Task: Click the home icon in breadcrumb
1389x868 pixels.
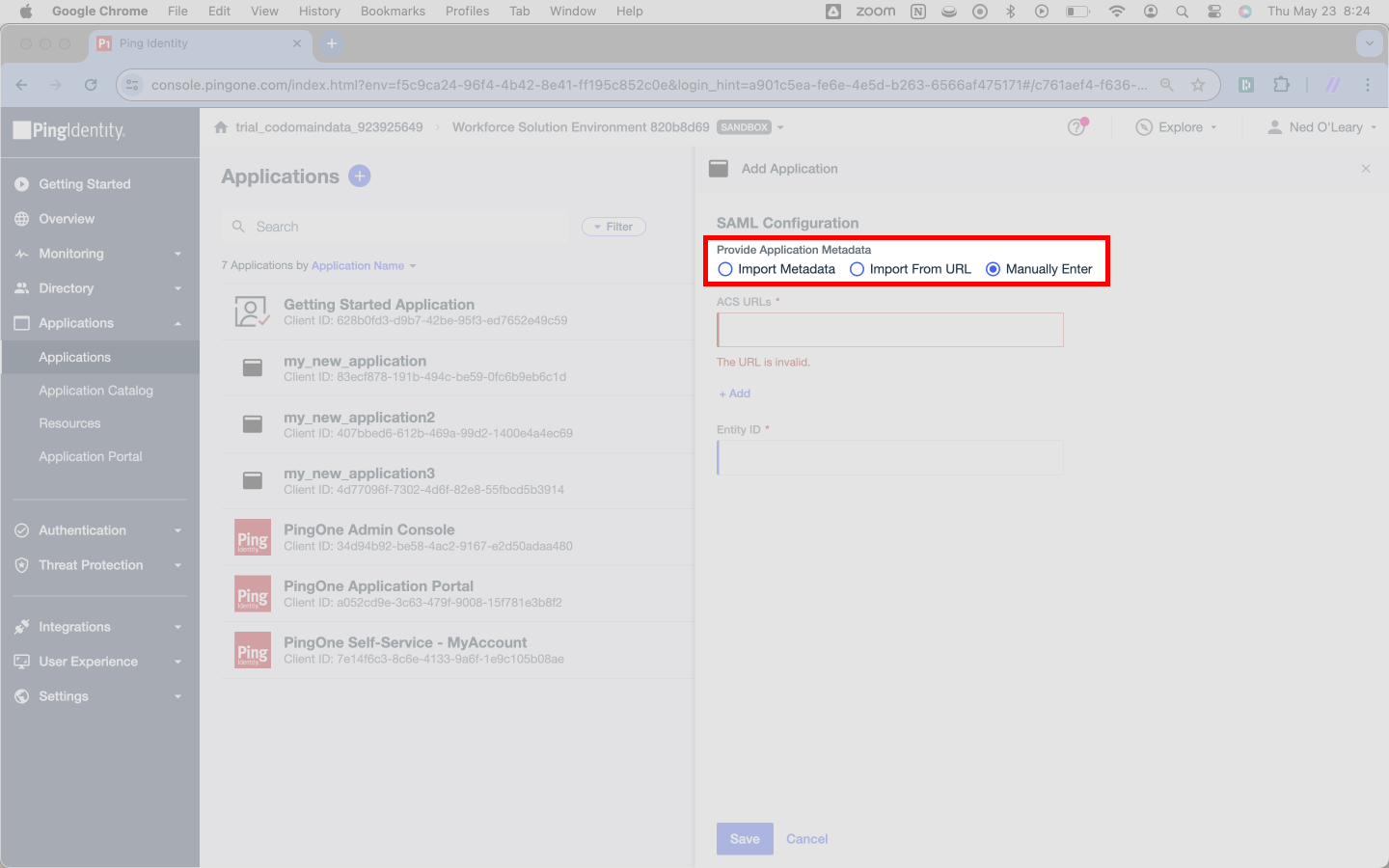Action: [x=221, y=127]
